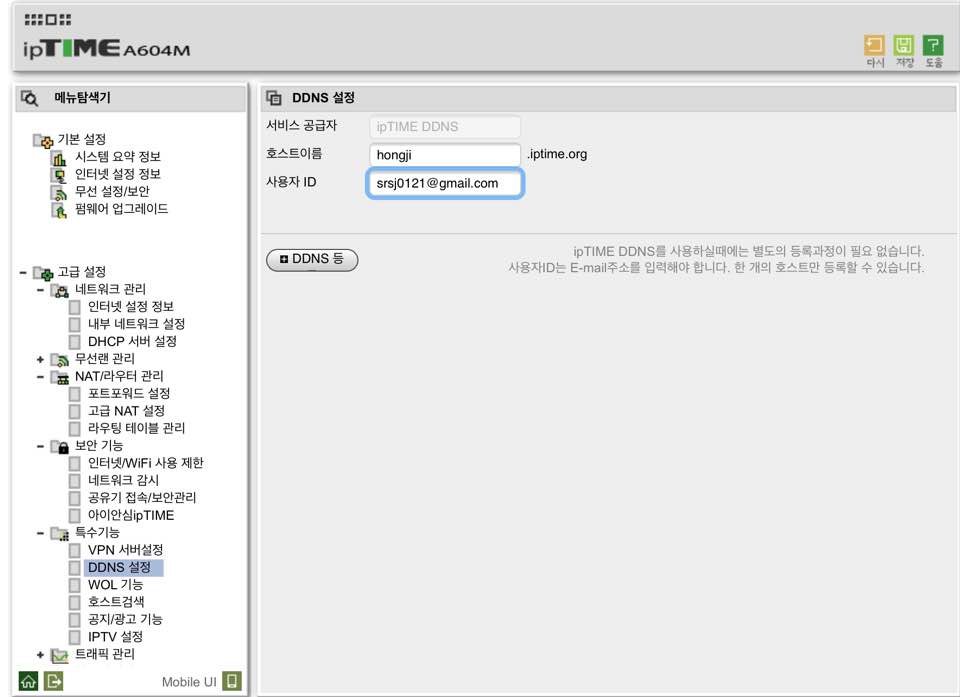Click the Home icon at sidebar bottom
The width and height of the screenshot is (960, 697).
[x=28, y=681]
